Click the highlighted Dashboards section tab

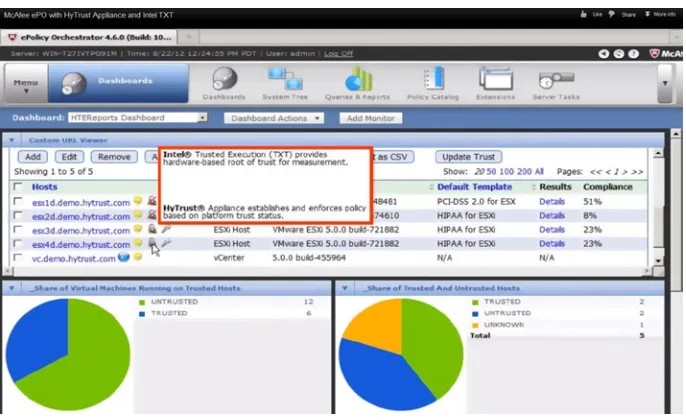pos(118,84)
